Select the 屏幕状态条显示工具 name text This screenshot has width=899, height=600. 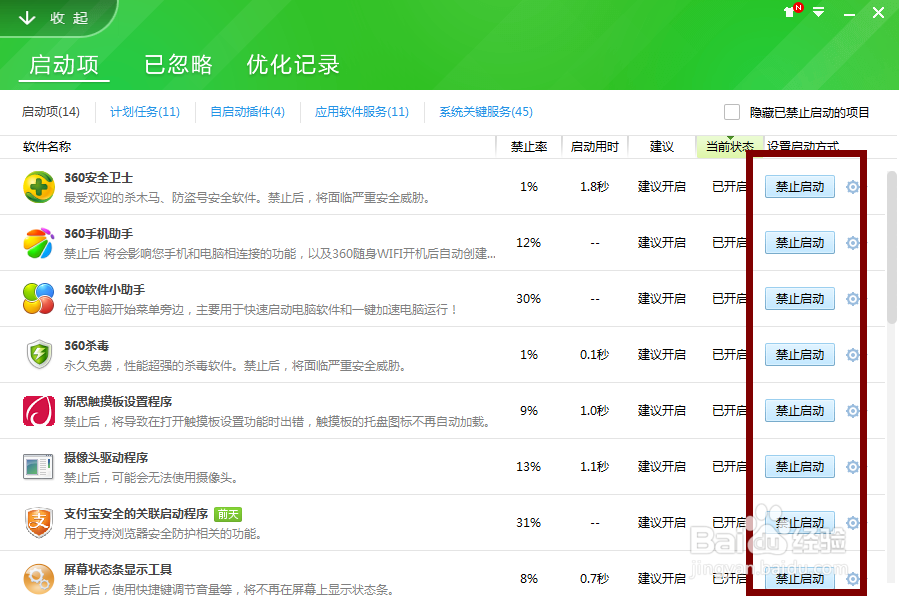click(x=118, y=570)
